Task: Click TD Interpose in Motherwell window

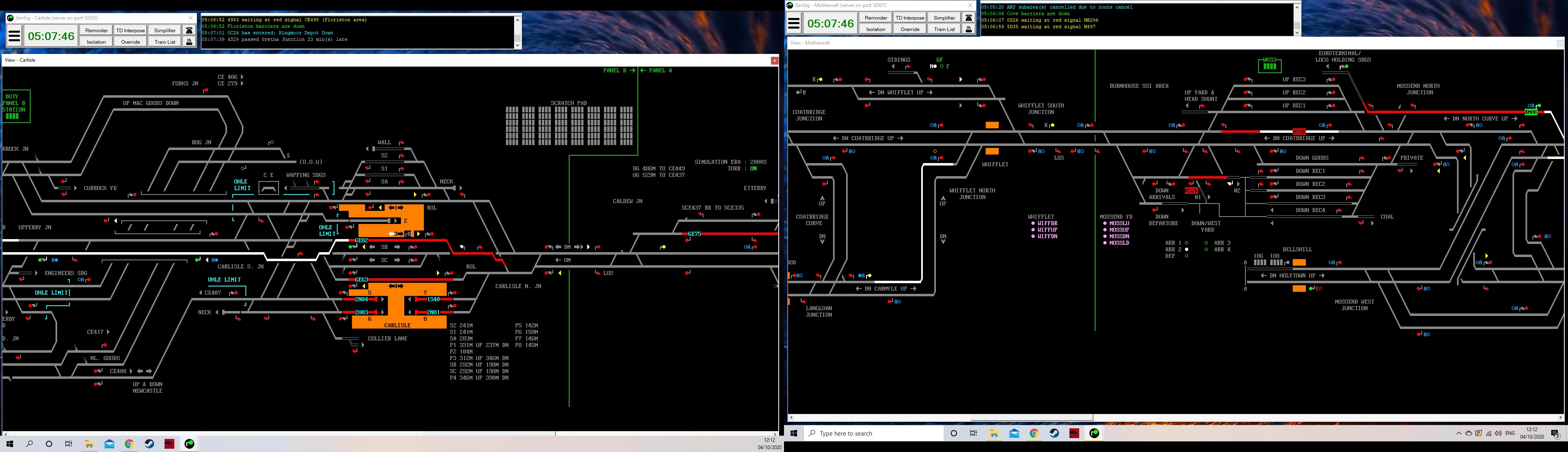Action: tap(910, 18)
